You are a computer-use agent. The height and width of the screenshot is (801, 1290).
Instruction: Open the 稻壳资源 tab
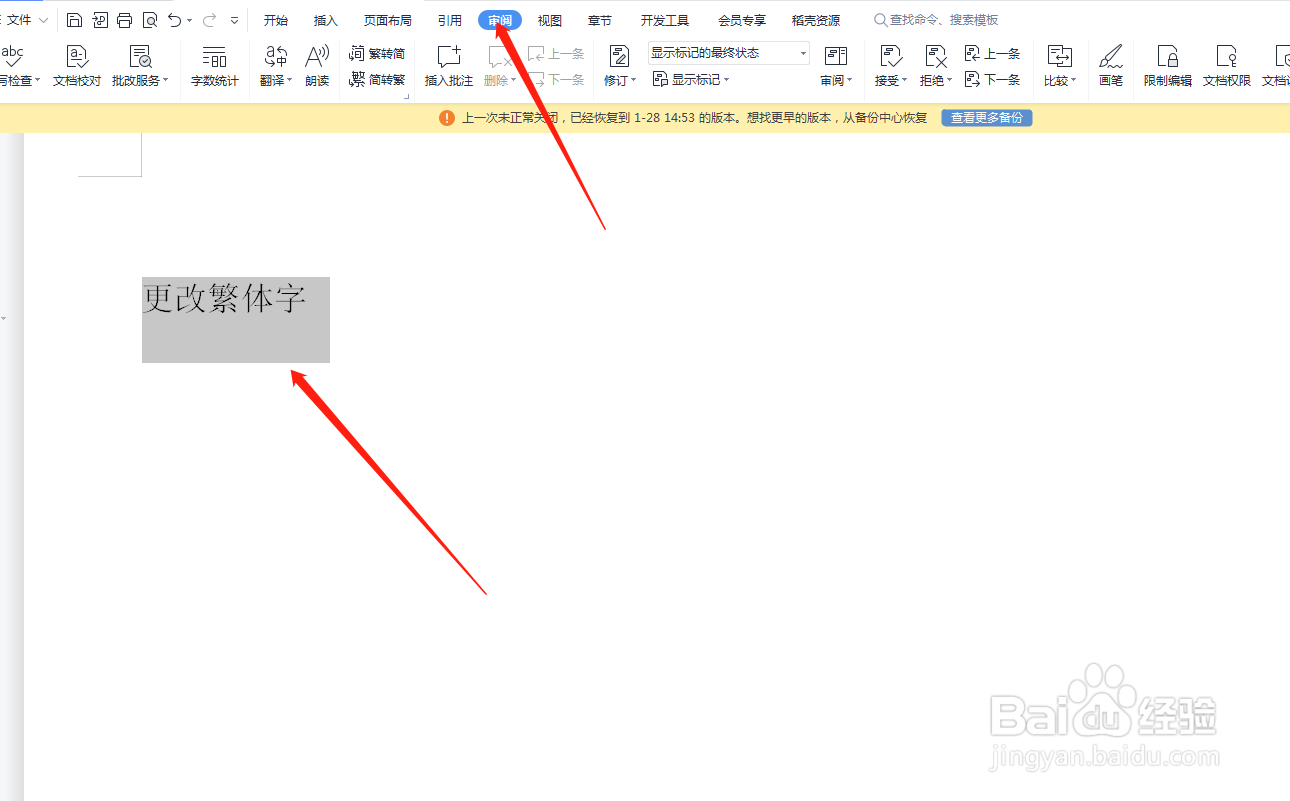[816, 20]
